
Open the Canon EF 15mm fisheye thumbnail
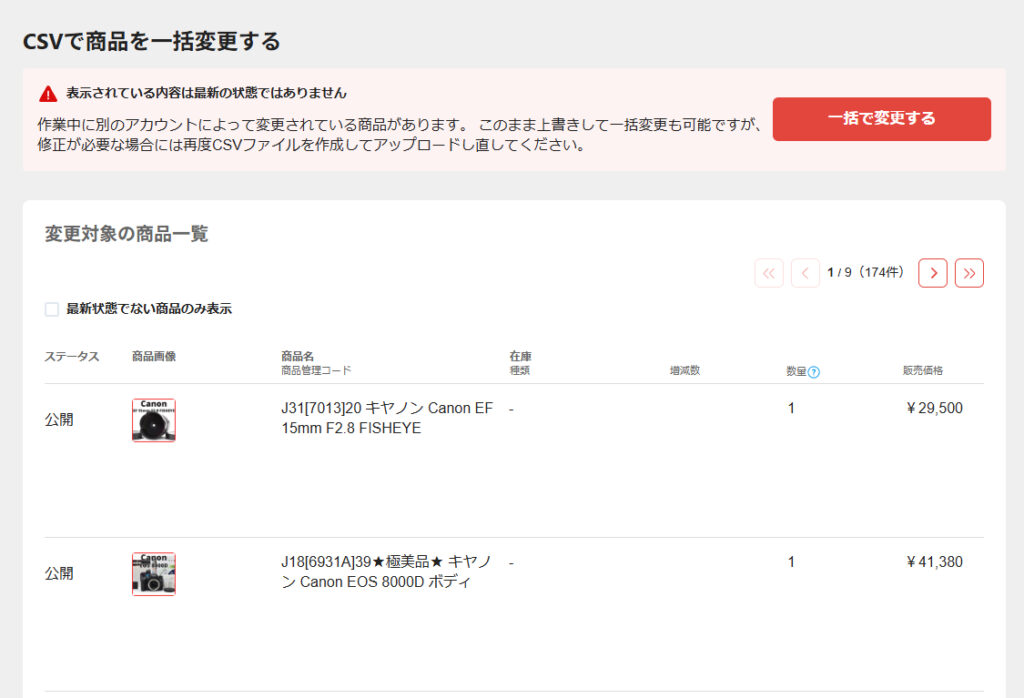click(x=154, y=420)
